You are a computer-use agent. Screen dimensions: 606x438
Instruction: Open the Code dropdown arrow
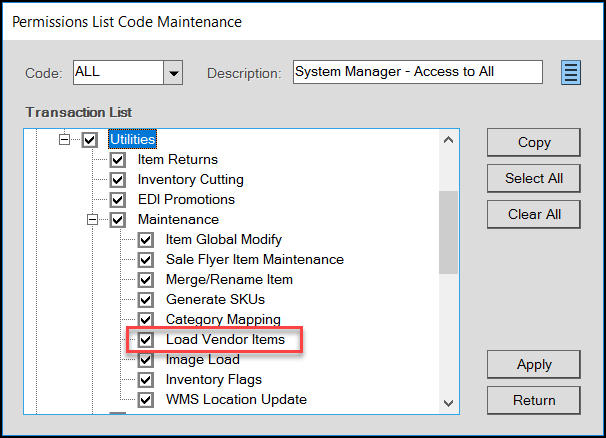coord(173,72)
